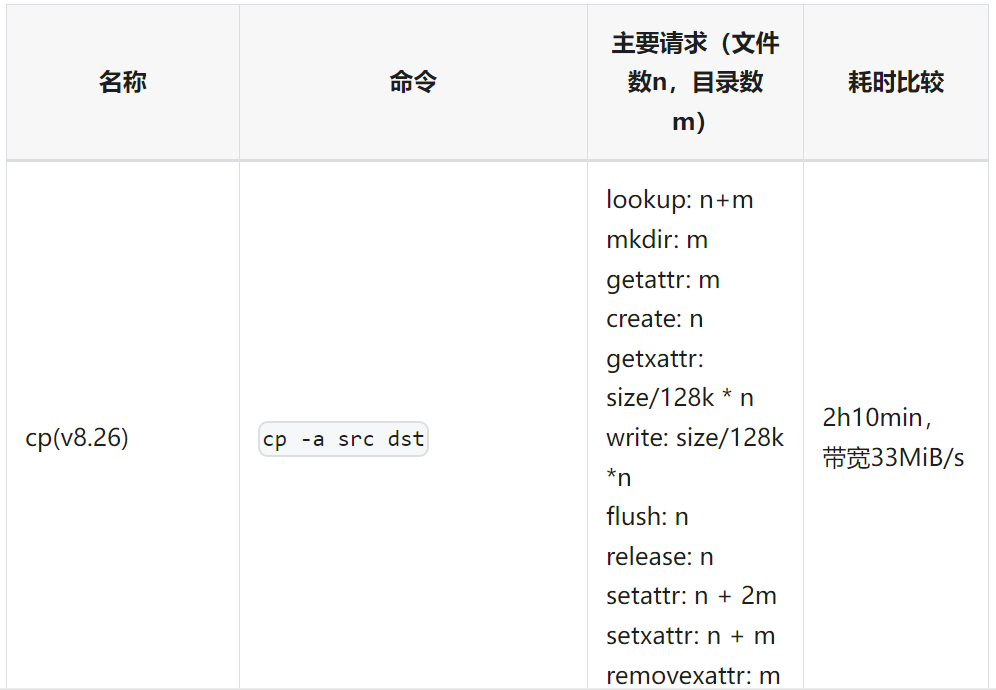Image resolution: width=996 pixels, height=690 pixels.
Task: Click the 主要请求 column header
Action: pyautogui.click(x=695, y=82)
